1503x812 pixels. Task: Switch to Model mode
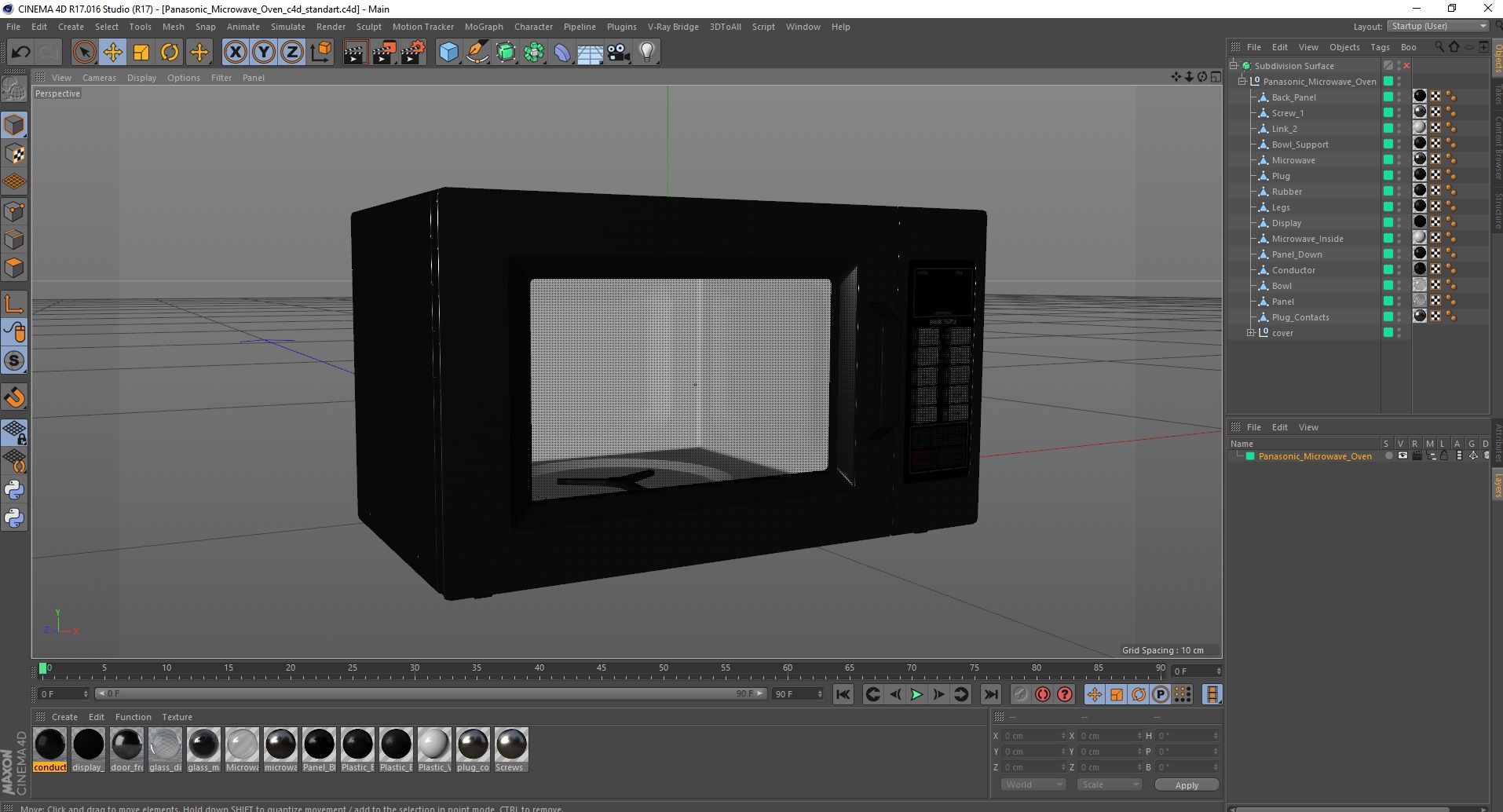point(14,125)
